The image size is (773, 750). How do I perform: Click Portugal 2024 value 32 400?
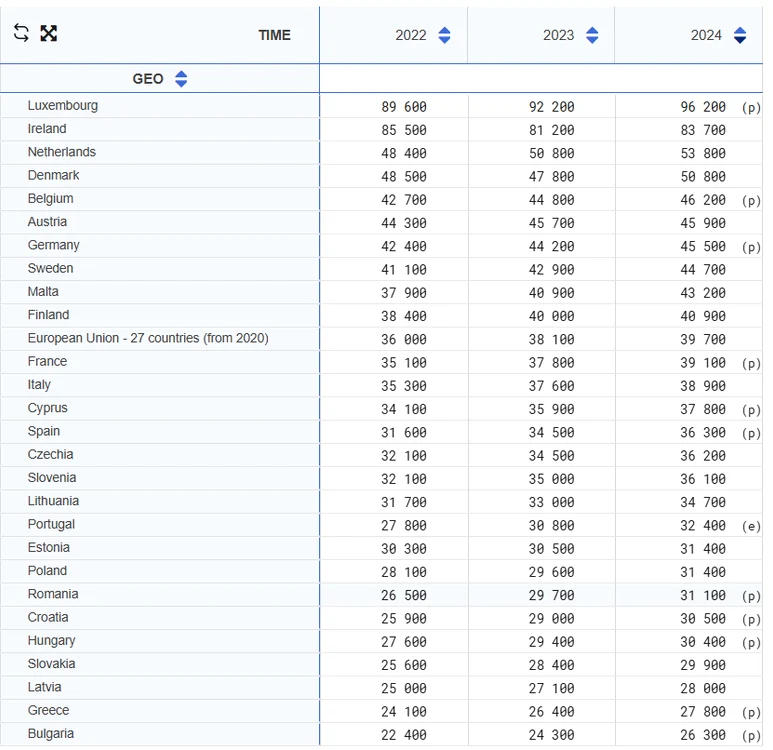(703, 526)
